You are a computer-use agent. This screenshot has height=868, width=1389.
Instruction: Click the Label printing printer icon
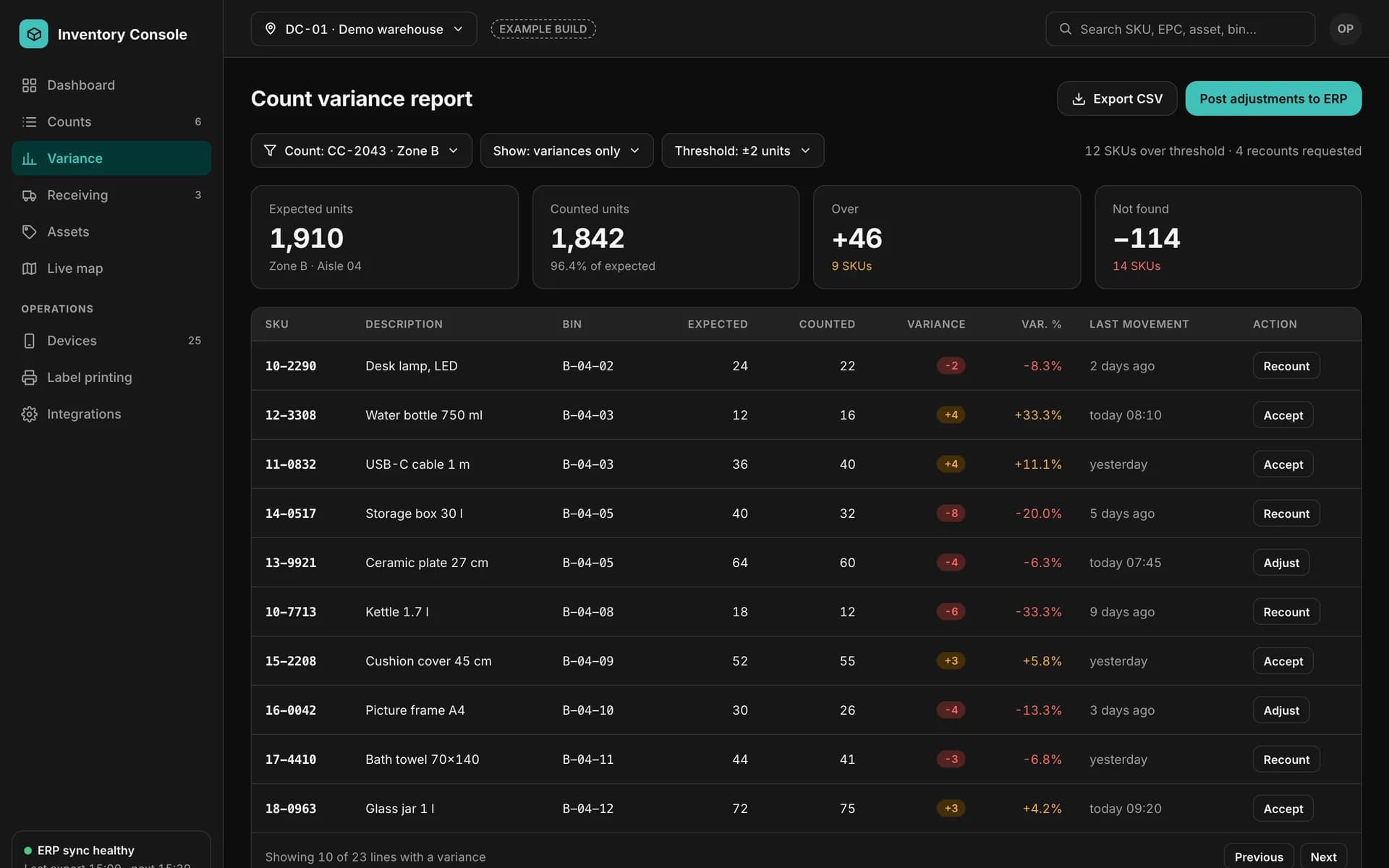pos(29,378)
